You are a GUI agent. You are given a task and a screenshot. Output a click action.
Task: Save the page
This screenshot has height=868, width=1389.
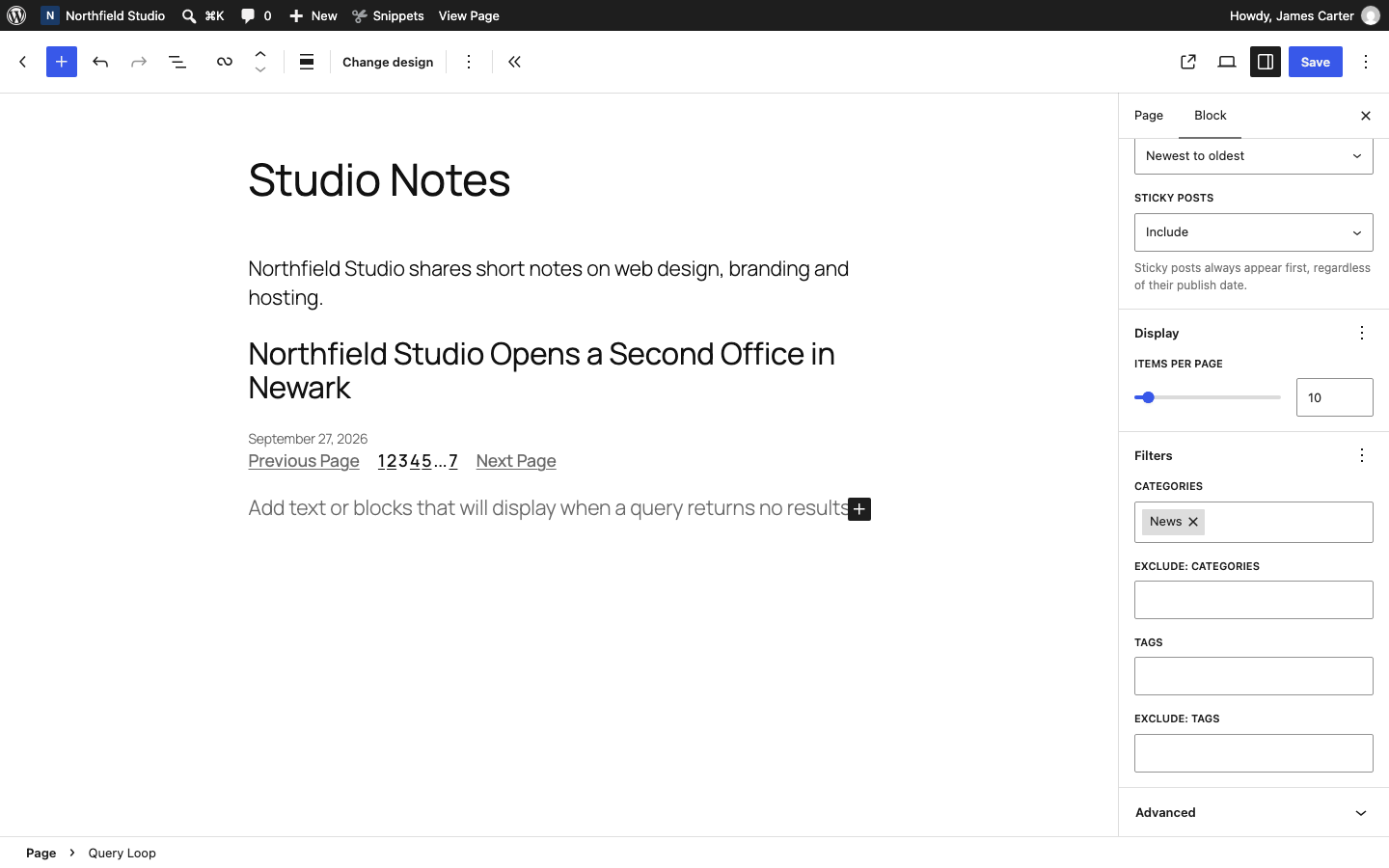point(1316,62)
